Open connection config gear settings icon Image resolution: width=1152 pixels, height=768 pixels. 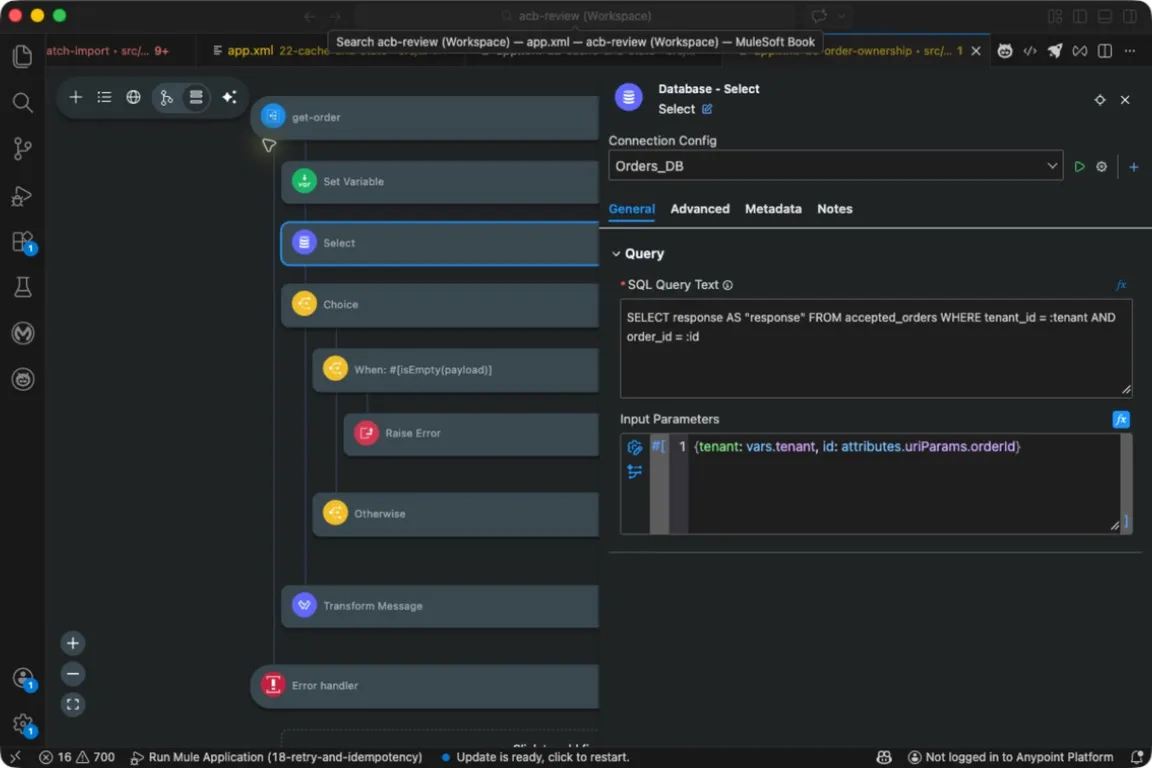click(1101, 166)
